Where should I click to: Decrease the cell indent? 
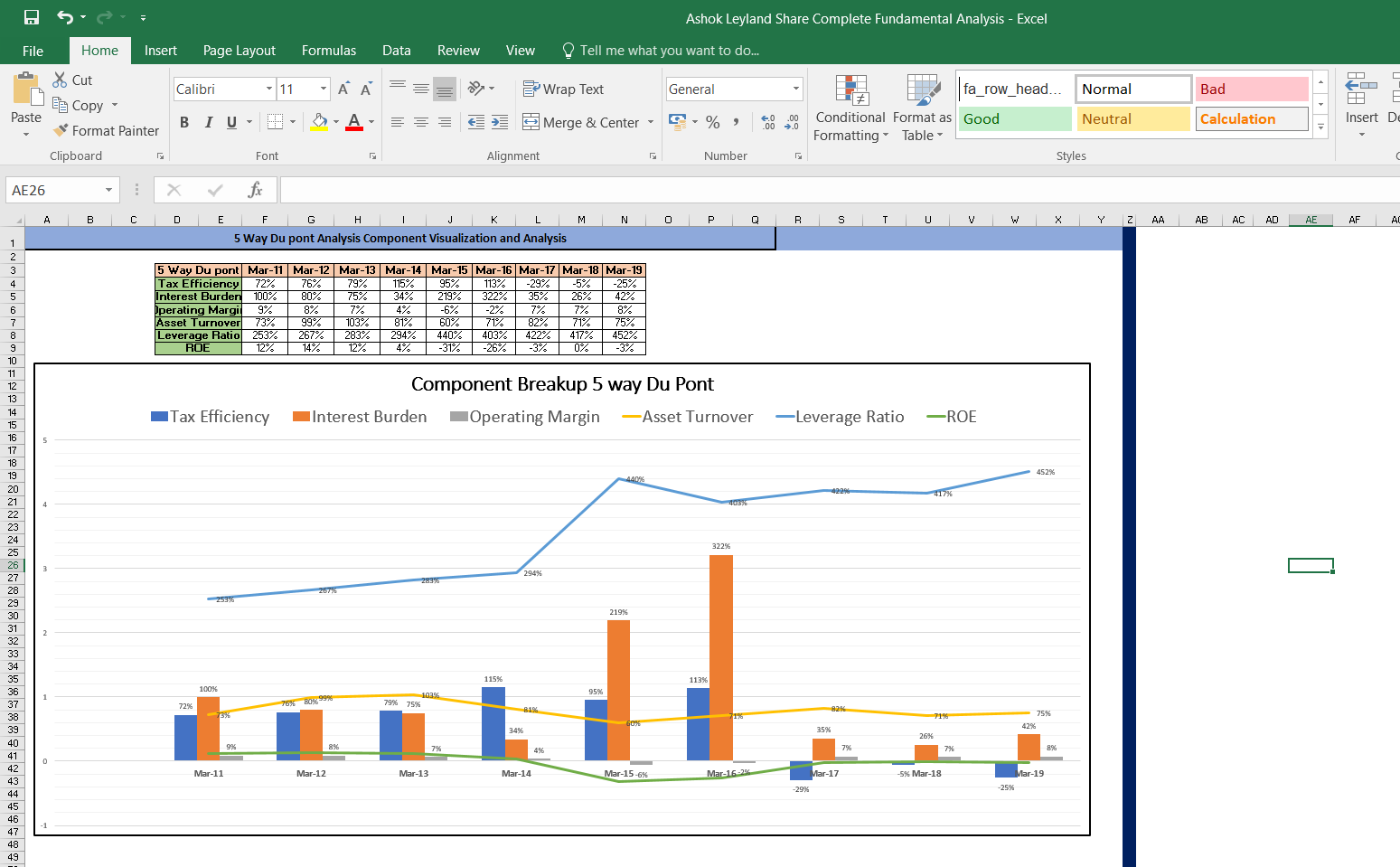pyautogui.click(x=476, y=122)
